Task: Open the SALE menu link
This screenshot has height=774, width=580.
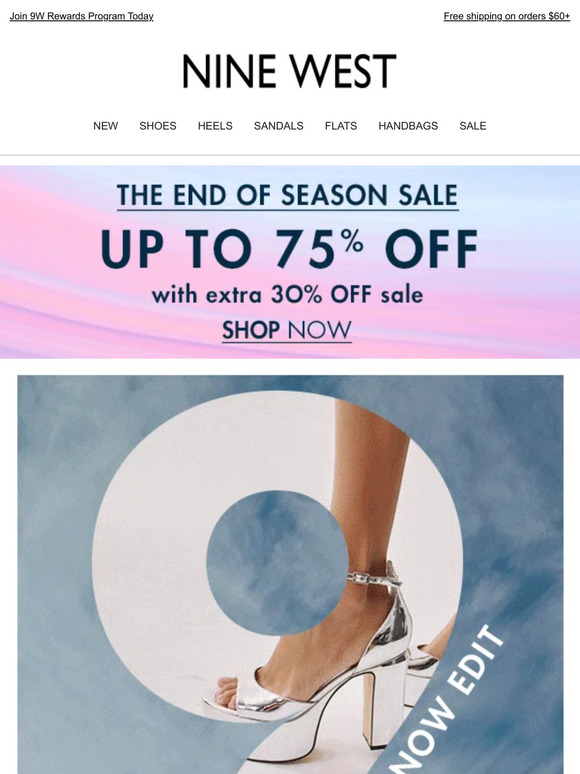Action: pyautogui.click(x=473, y=126)
